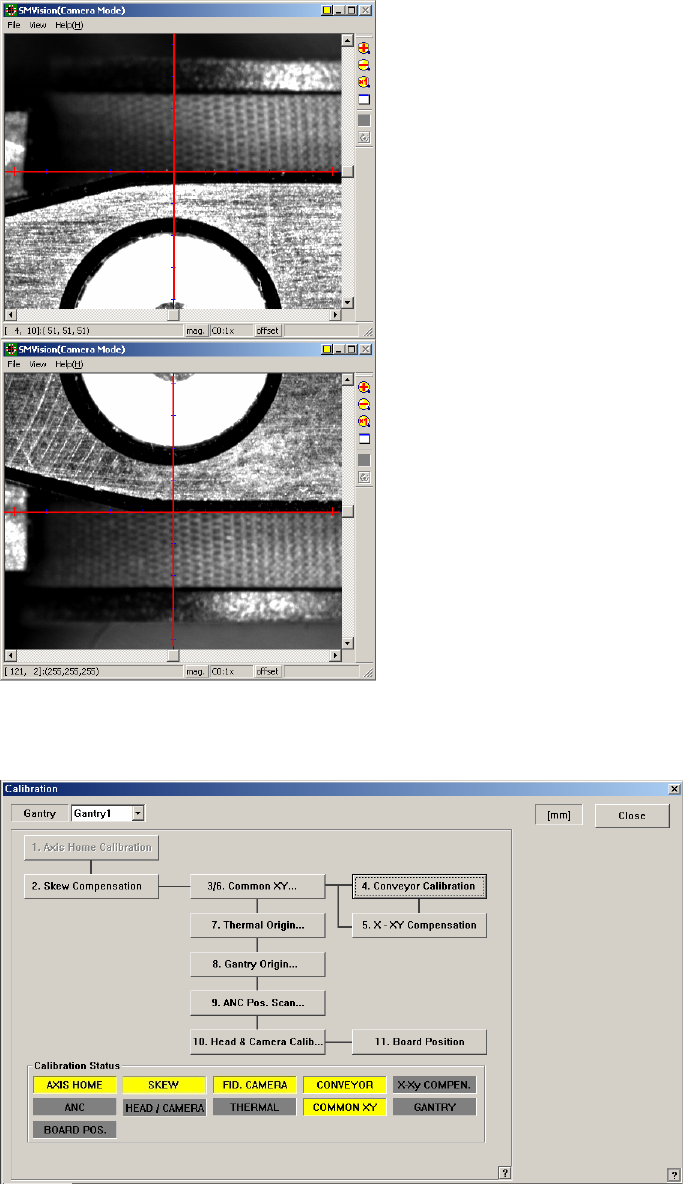Click horizontal scrollbar thumb in lower SMVision
The image size is (683, 1184).
coord(173,655)
